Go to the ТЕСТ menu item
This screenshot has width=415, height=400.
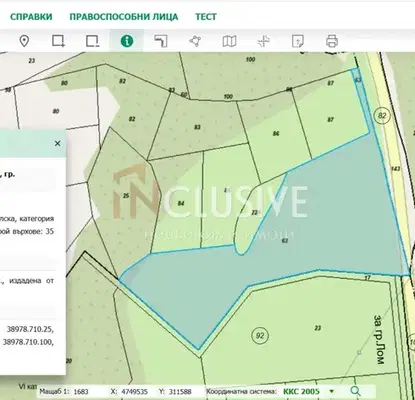(x=206, y=17)
